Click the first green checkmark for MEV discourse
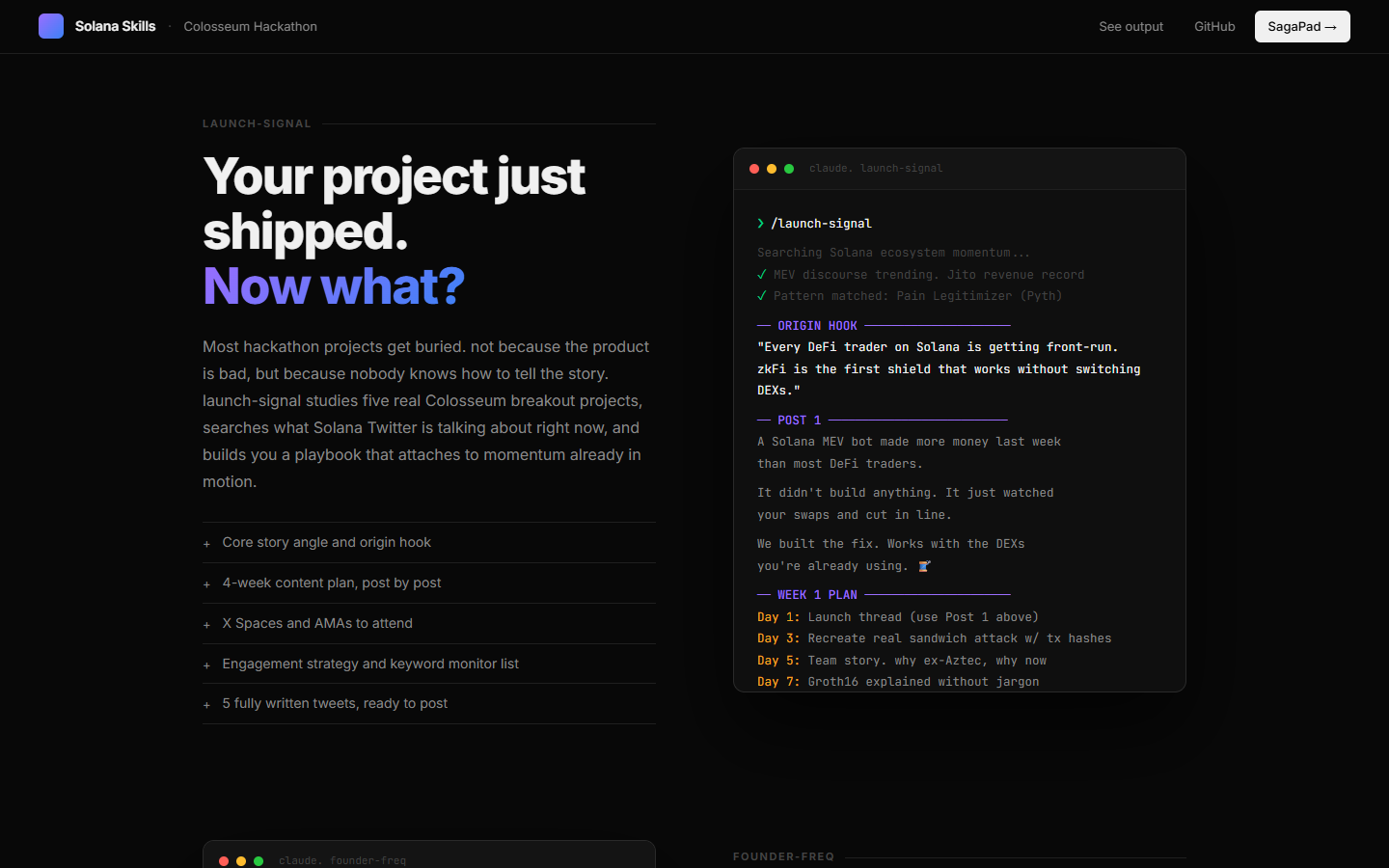Viewport: 1389px width, 868px height. (x=762, y=275)
